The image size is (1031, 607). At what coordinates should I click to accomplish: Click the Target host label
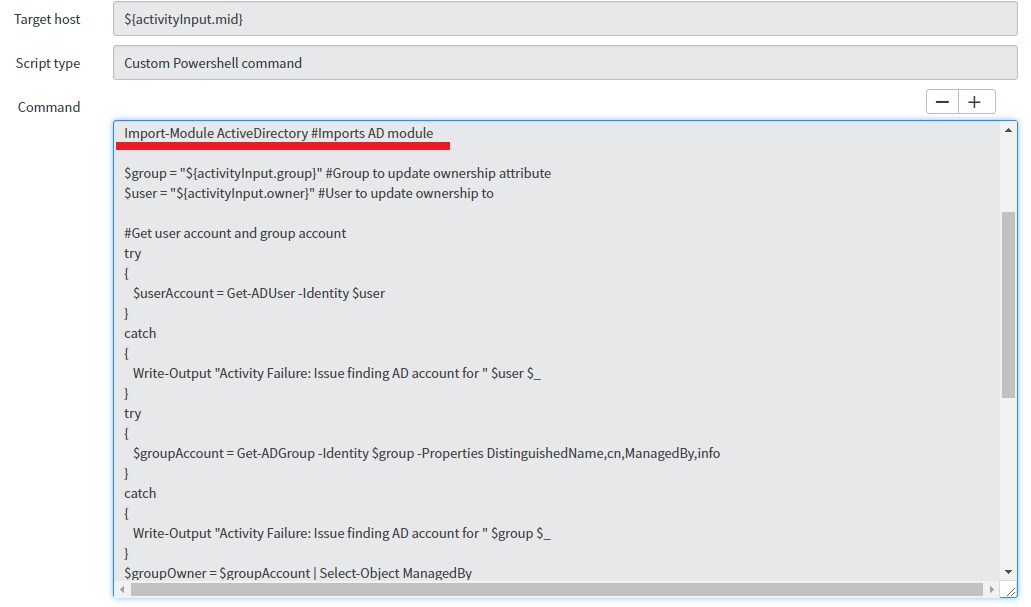tap(47, 19)
